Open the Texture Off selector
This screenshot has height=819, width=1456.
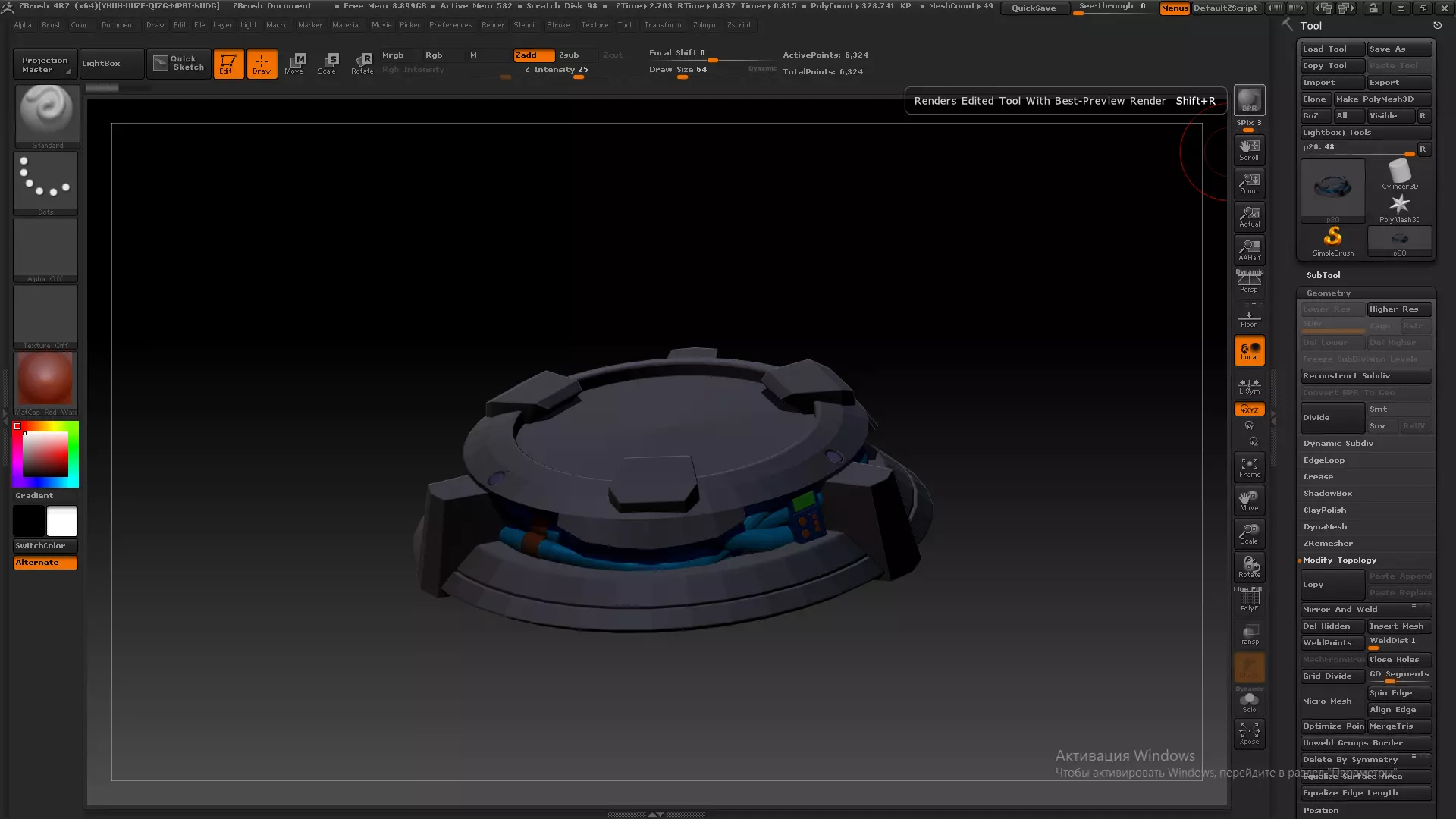point(45,317)
